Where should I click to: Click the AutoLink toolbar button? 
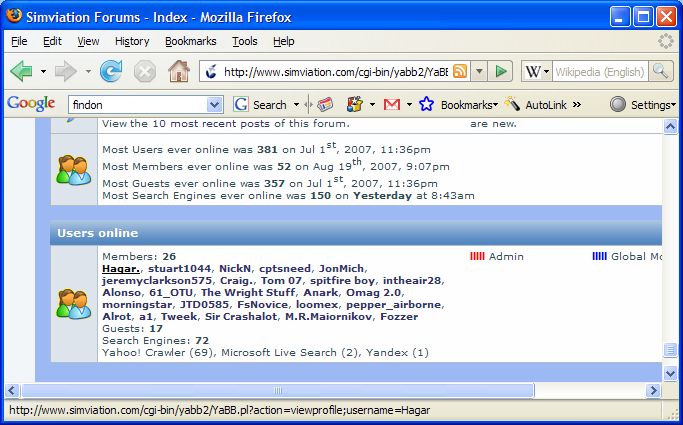(x=535, y=104)
